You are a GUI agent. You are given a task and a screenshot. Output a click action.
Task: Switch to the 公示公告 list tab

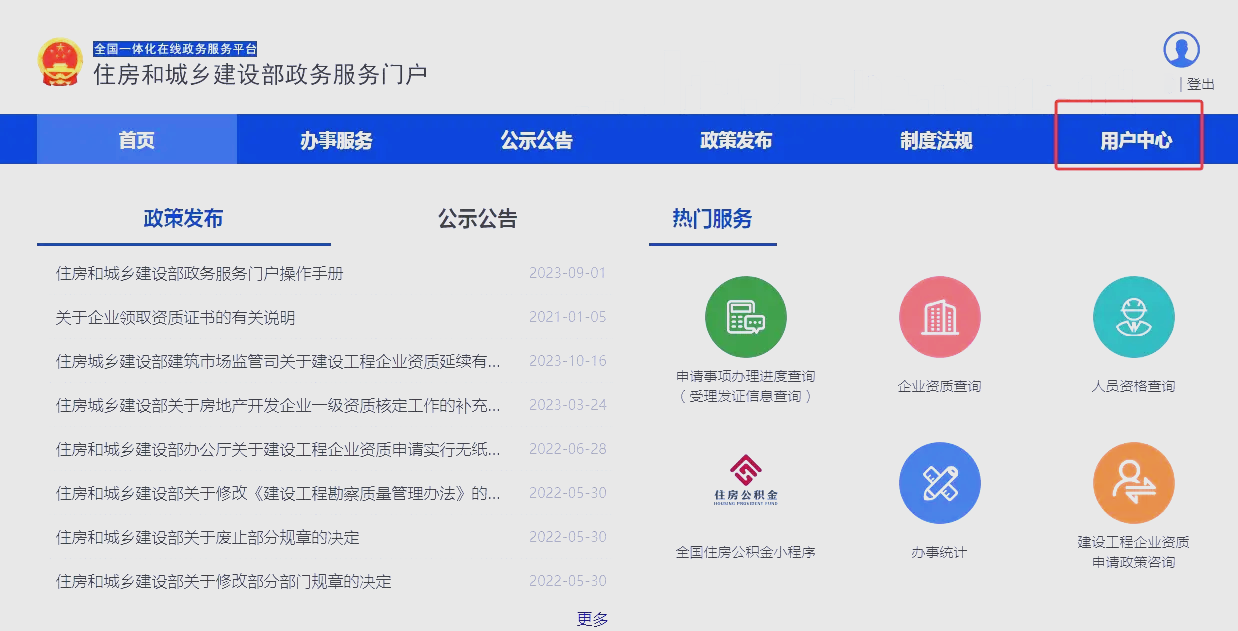(x=478, y=218)
